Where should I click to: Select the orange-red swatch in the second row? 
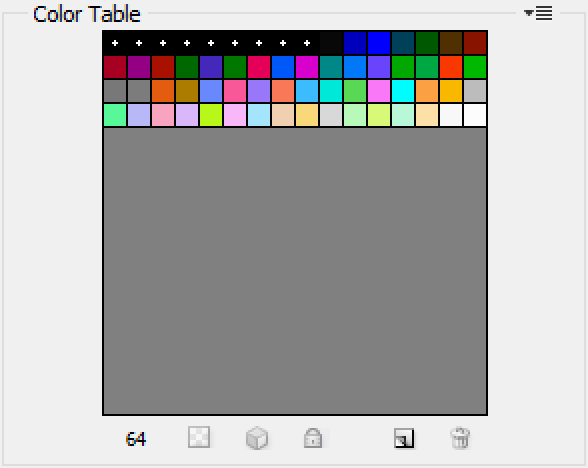coord(451,67)
